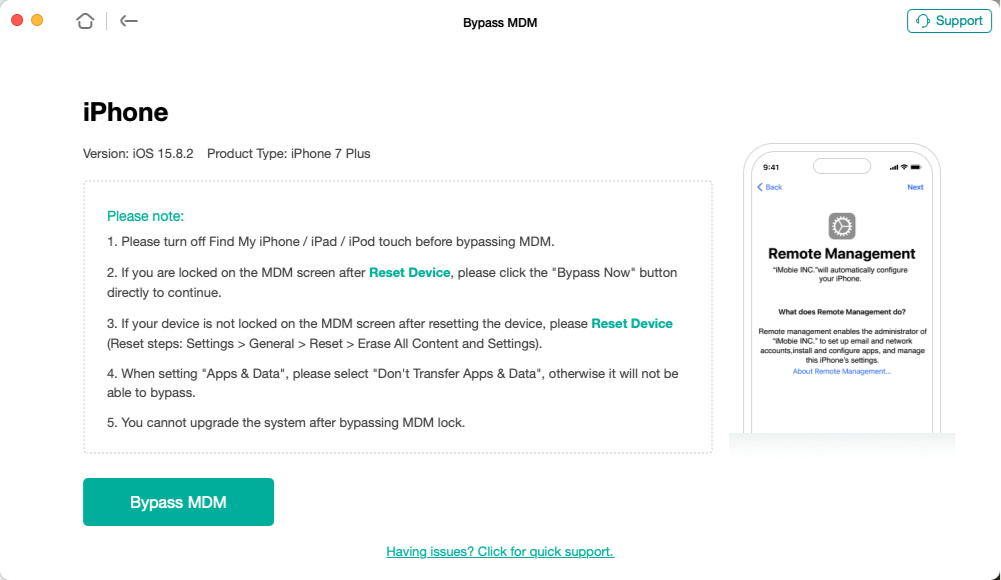Viewport: 1001px width, 580px height.
Task: Click the back arrow icon
Action: [x=129, y=21]
